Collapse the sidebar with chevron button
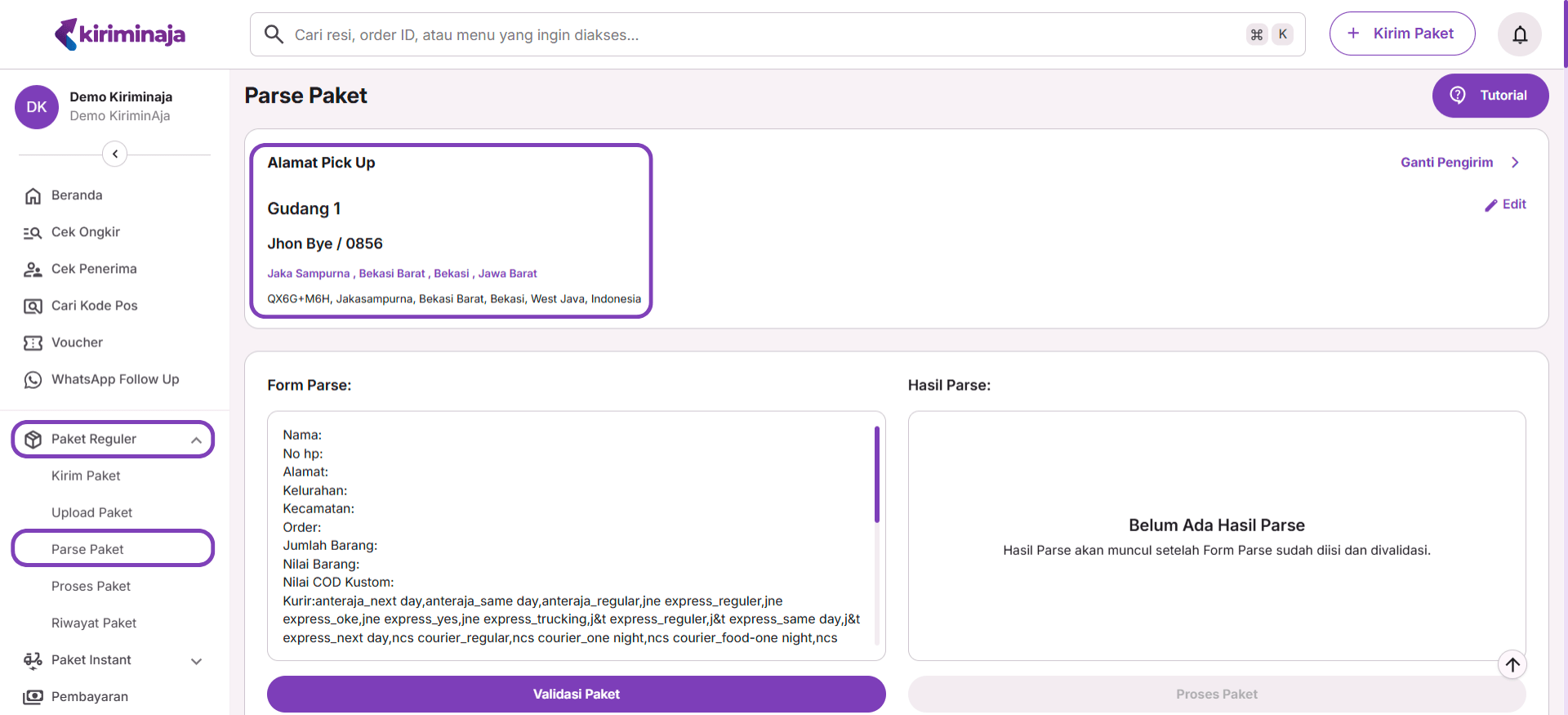 pyautogui.click(x=115, y=154)
